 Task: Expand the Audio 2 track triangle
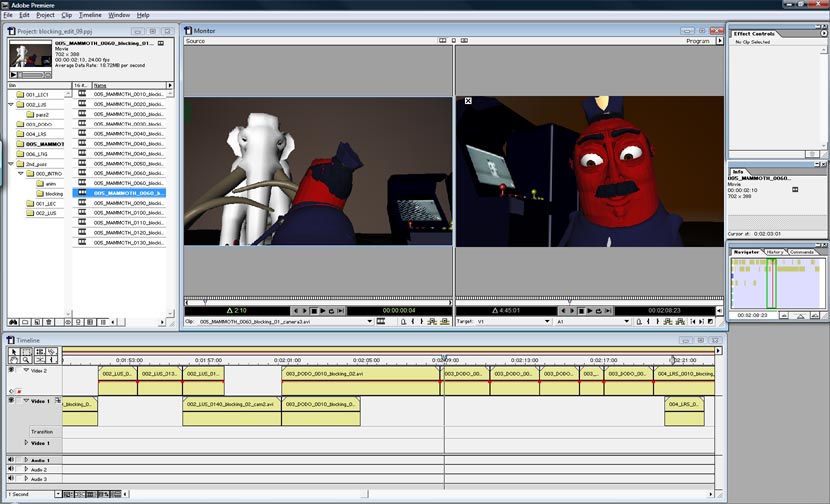pos(26,469)
